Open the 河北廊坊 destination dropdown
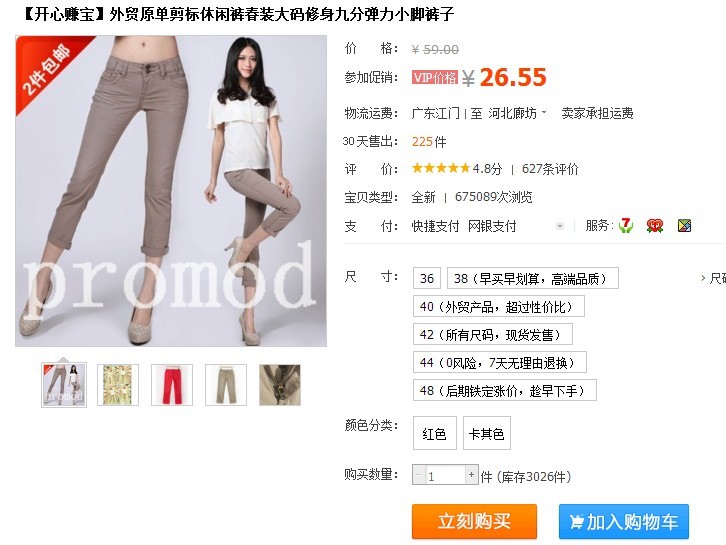Image resolution: width=726 pixels, height=545 pixels. pos(517,113)
